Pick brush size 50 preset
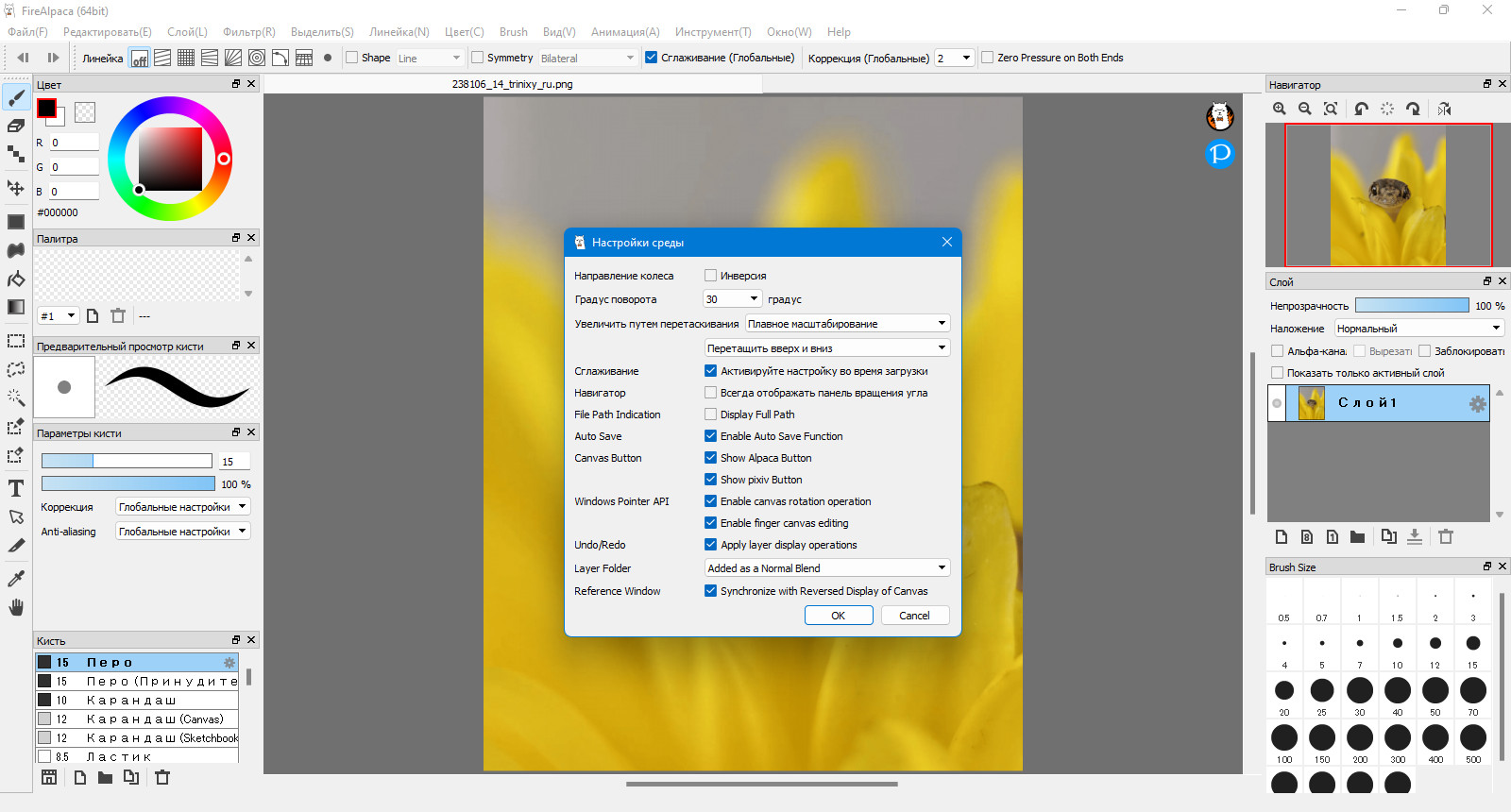 (x=1435, y=695)
